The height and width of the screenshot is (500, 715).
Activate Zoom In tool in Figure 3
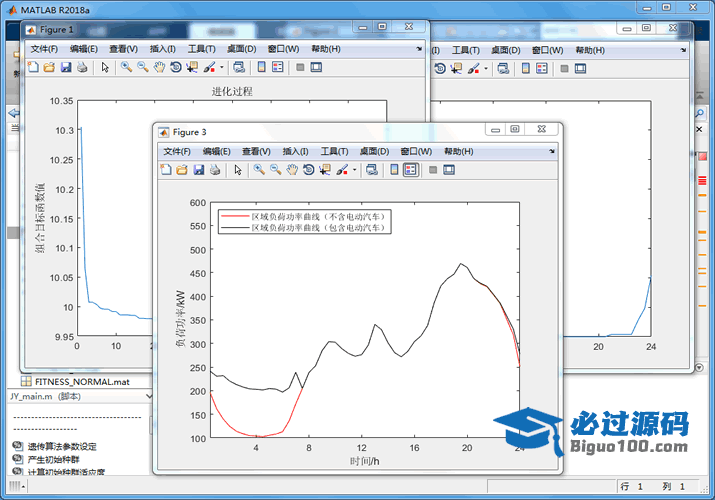[x=259, y=170]
